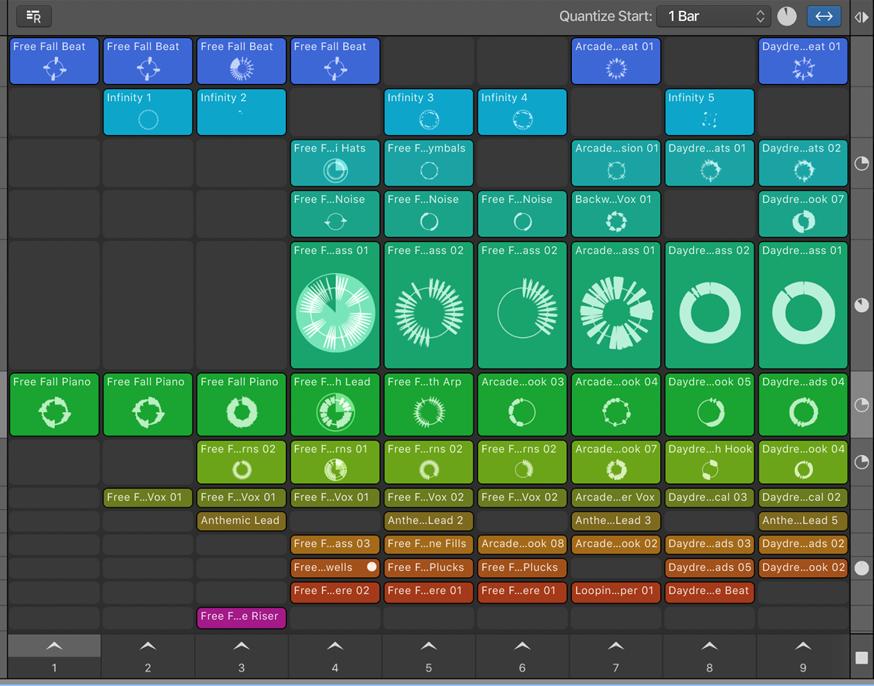Image resolution: width=874 pixels, height=686 pixels.
Task: Play the Free F...Noise cell
Action: [335, 213]
